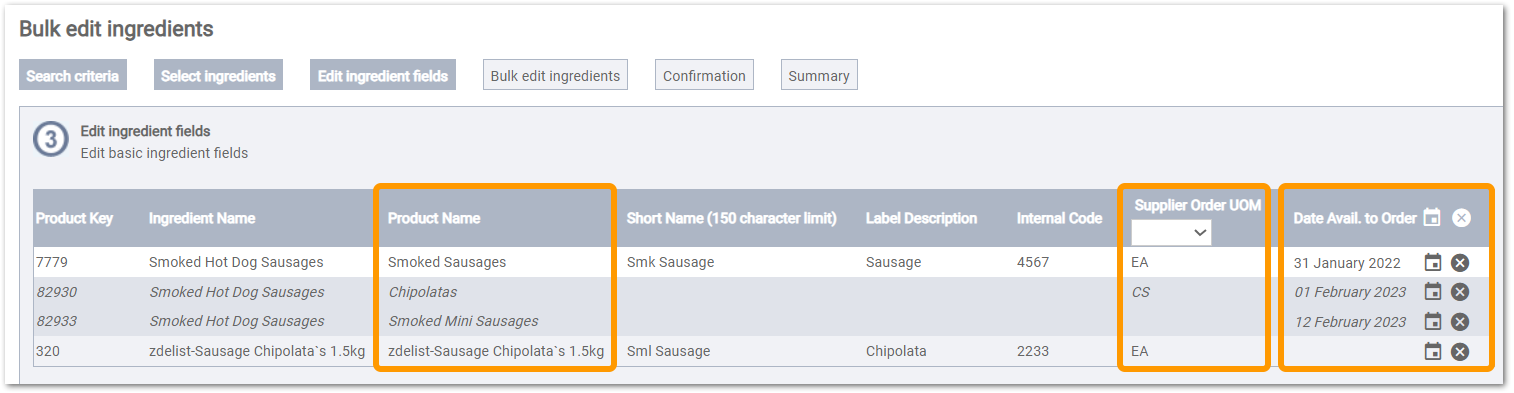Open calendar in Date Avail. to Order header
The width and height of the screenshot is (1514, 393).
click(x=1432, y=217)
